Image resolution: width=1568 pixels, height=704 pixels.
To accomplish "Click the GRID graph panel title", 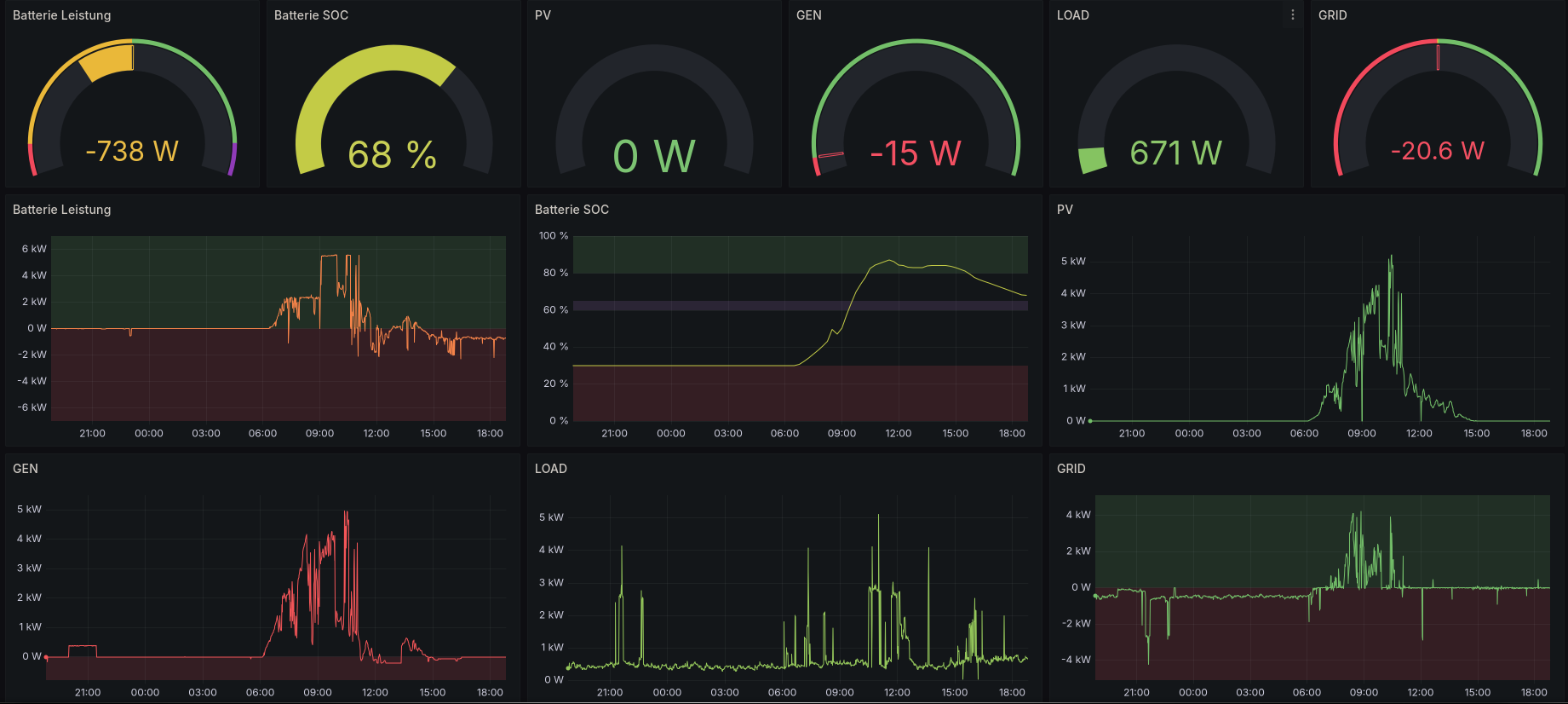I will [x=1071, y=469].
